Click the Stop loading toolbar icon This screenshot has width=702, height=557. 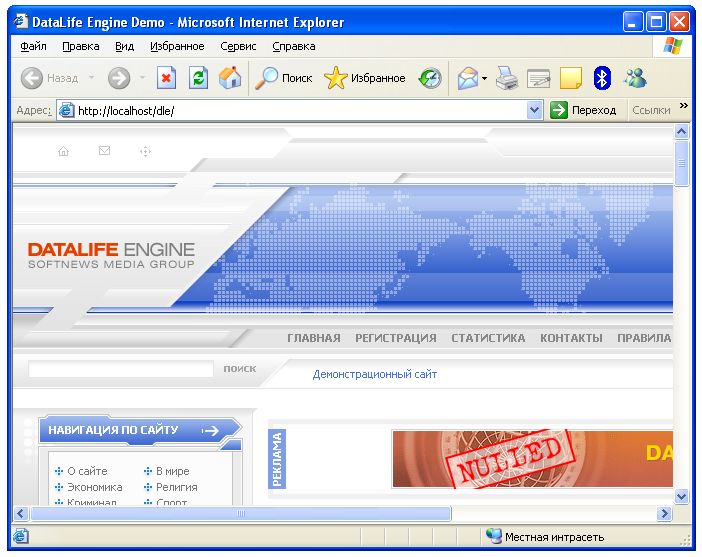point(167,78)
